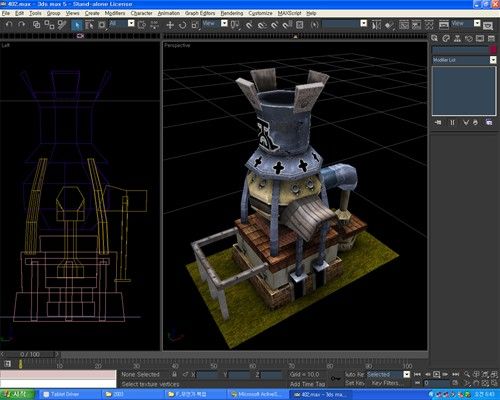Open the Hierarchy command panel tab
Viewport: 500px width, 400px height.
(457, 39)
